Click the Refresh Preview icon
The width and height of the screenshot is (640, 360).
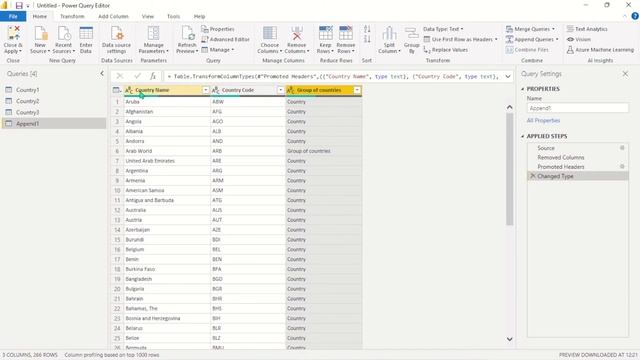tap(187, 33)
